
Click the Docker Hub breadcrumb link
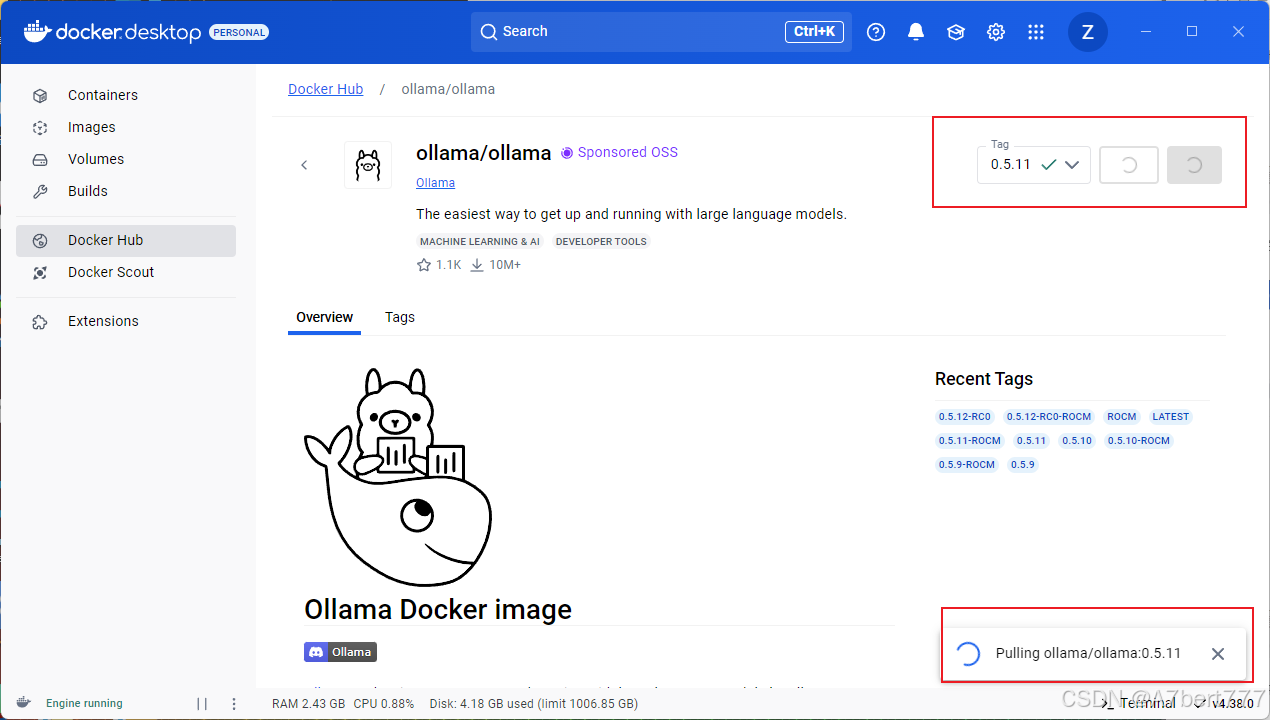tap(325, 89)
